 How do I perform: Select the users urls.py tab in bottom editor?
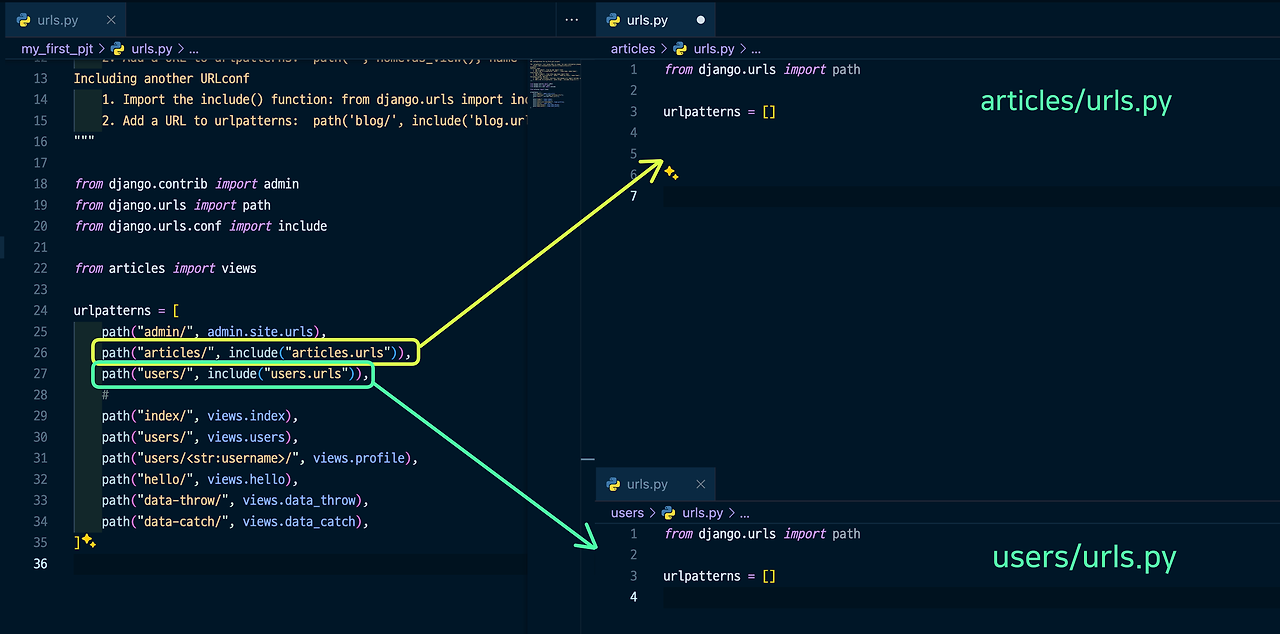click(655, 484)
